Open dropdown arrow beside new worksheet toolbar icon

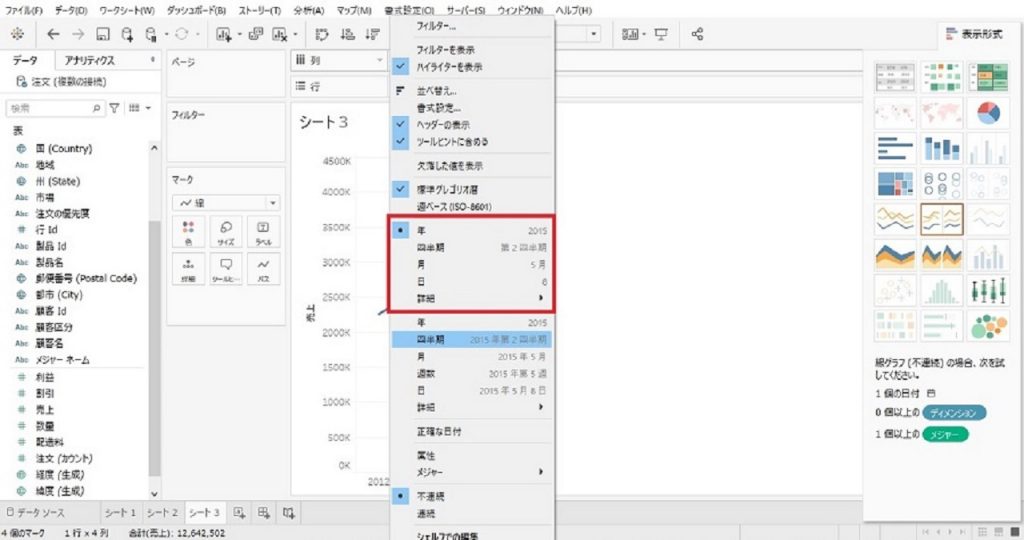coord(239,34)
